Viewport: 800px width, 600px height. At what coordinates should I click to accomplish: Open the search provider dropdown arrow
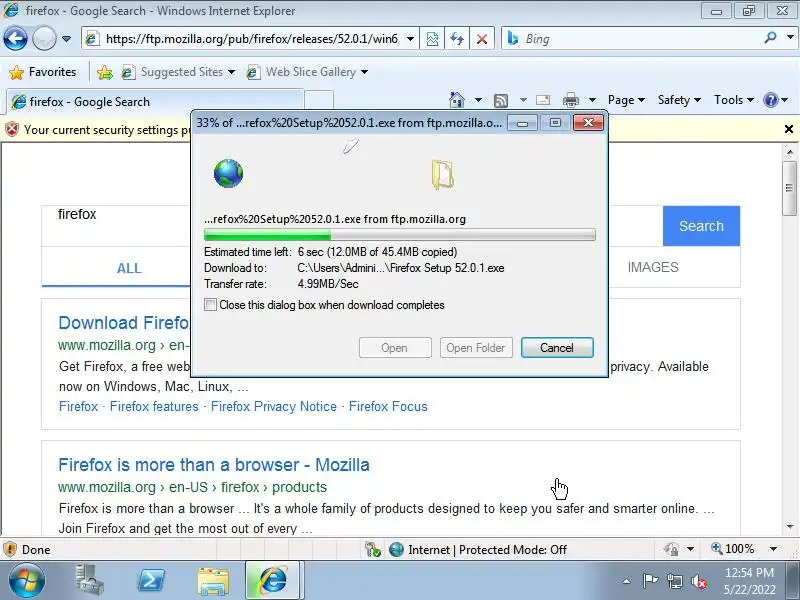[790, 38]
